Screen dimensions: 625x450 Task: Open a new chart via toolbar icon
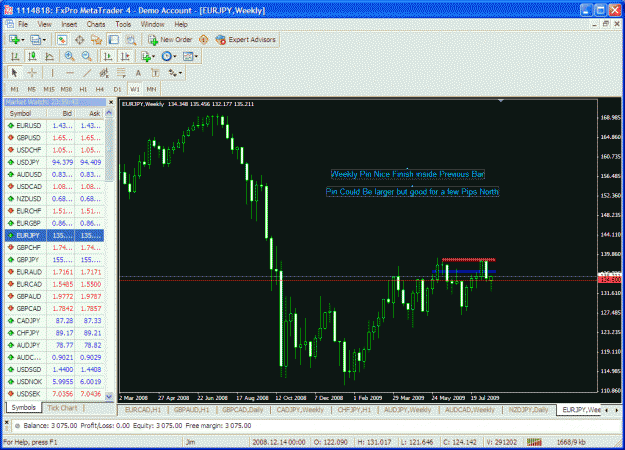pyautogui.click(x=14, y=40)
